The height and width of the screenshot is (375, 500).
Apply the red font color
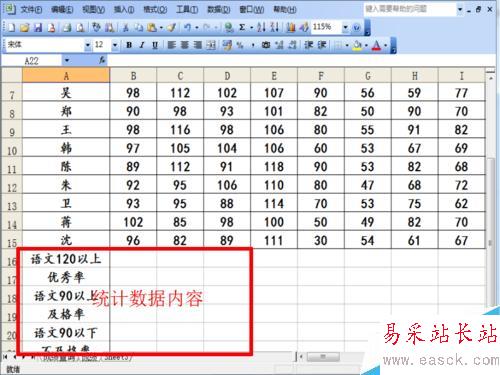376,45
